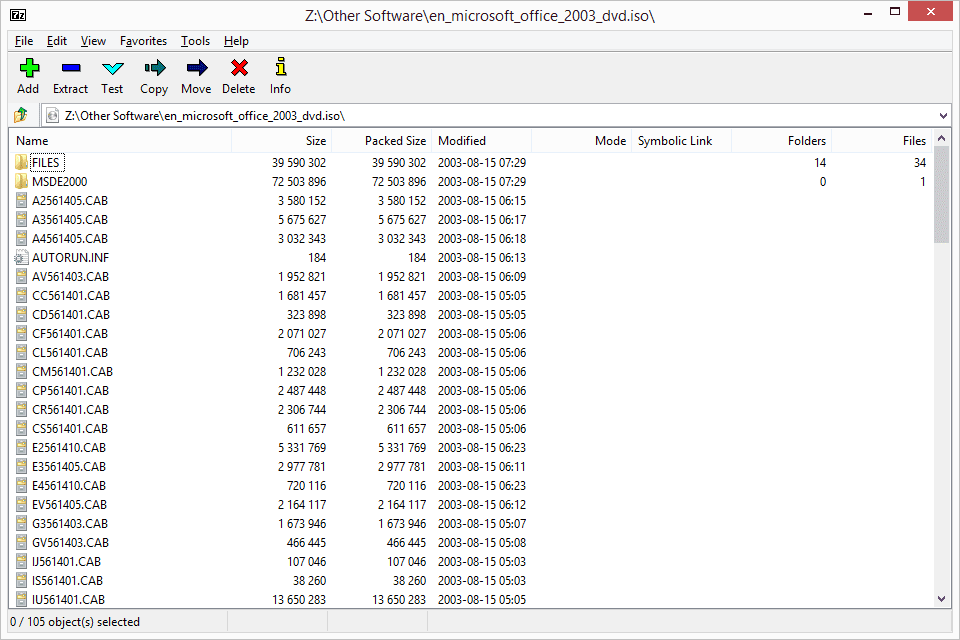Click the size value 72 503 896 in Size column
The width and height of the screenshot is (960, 640).
click(299, 182)
